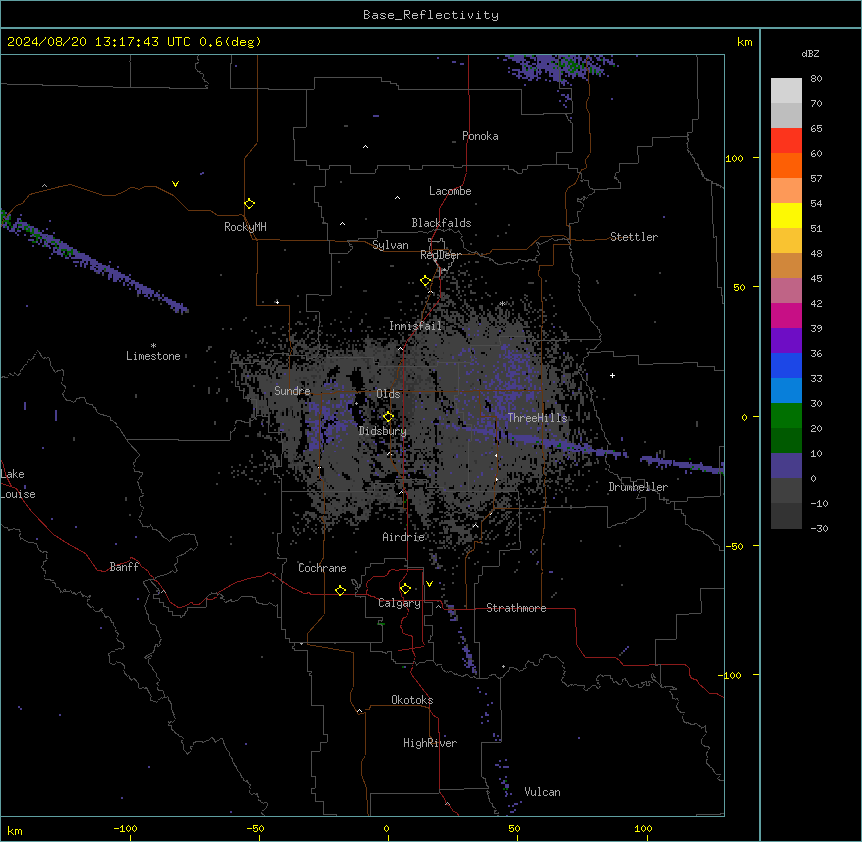This screenshot has width=862, height=842.
Task: Select slate swatch between 10 and 0
Action: [786, 466]
